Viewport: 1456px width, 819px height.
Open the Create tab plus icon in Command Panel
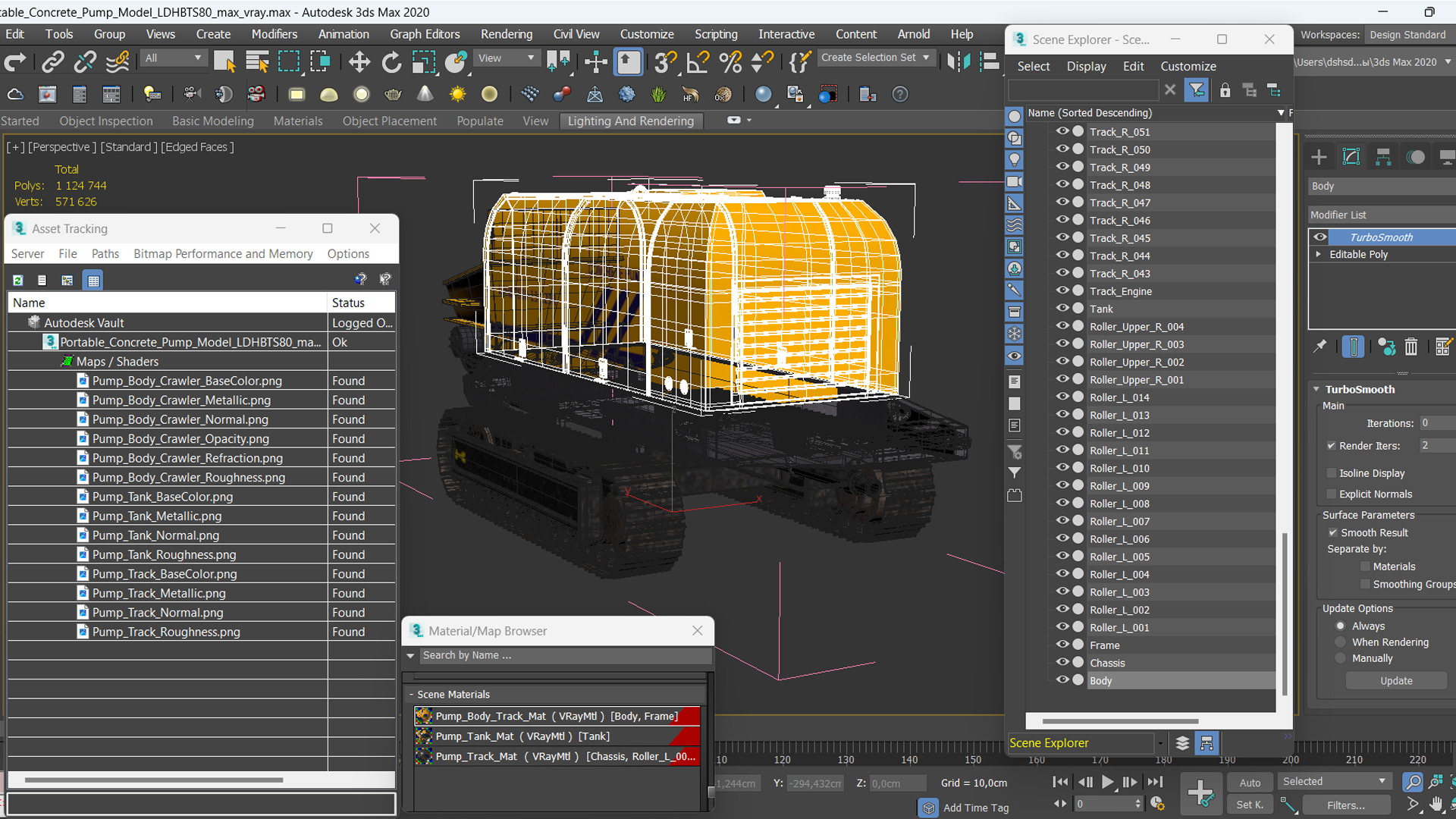pos(1319,157)
